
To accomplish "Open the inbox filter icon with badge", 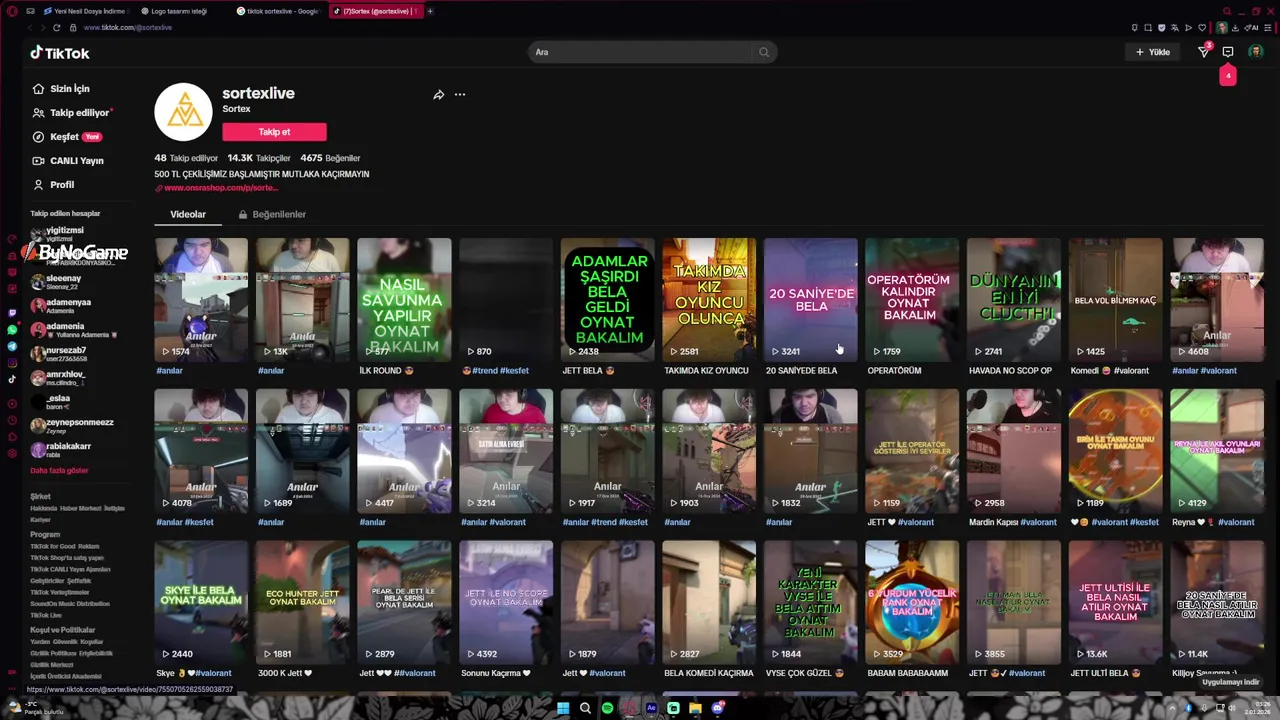I will click(1204, 52).
